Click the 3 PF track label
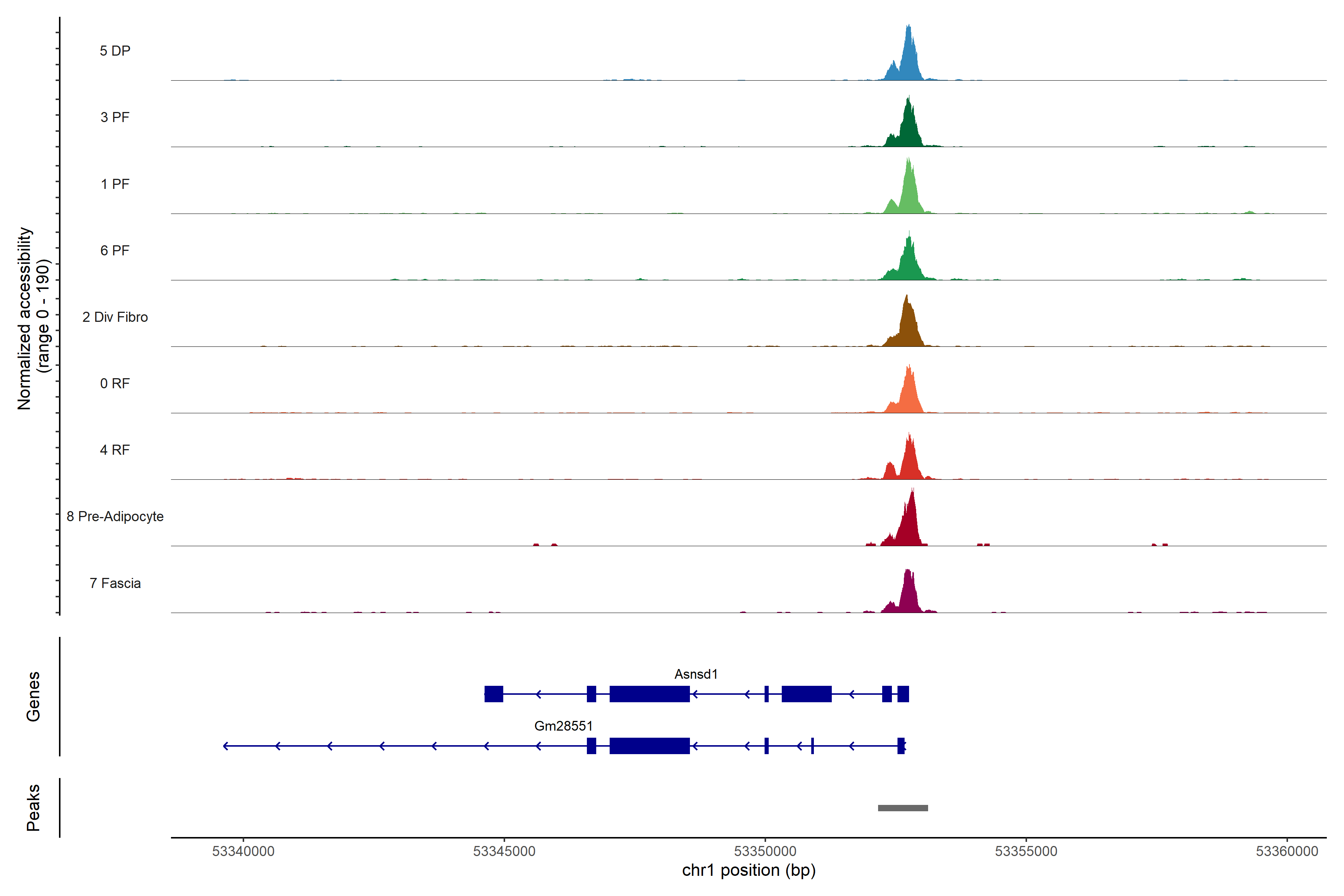The image size is (1344, 896). coord(115,117)
